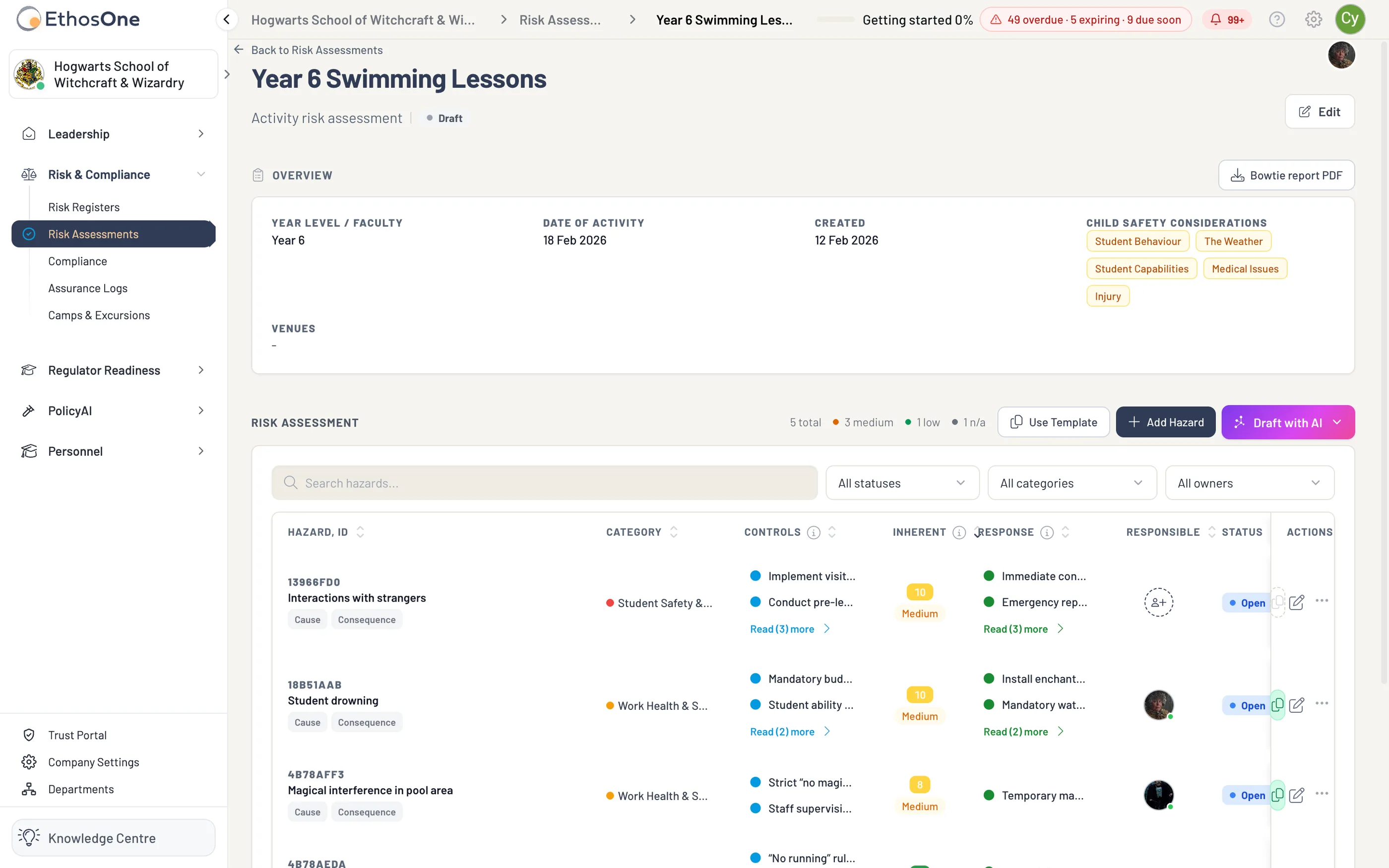Open the help question mark icon
The width and height of the screenshot is (1389, 868).
[1276, 19]
